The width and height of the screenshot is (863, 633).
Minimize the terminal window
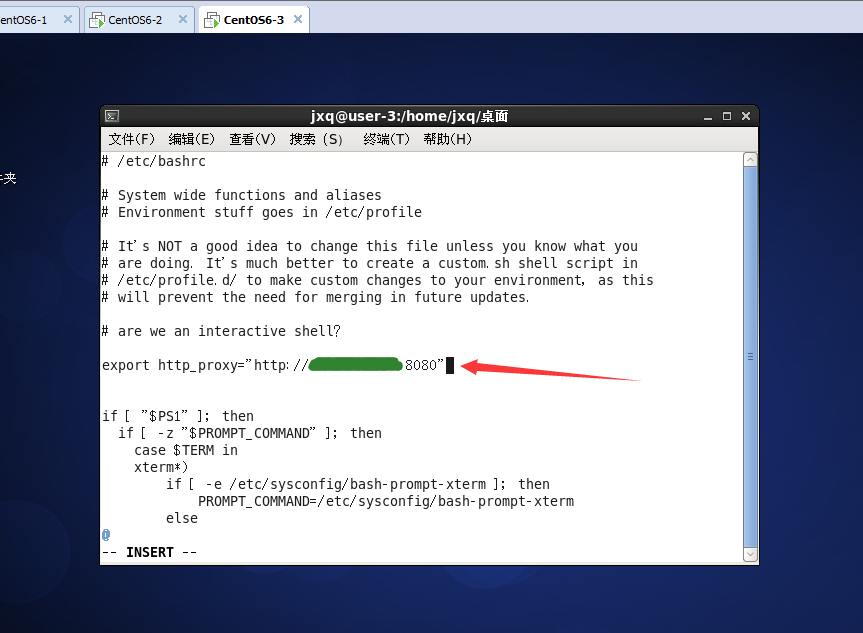[x=708, y=117]
